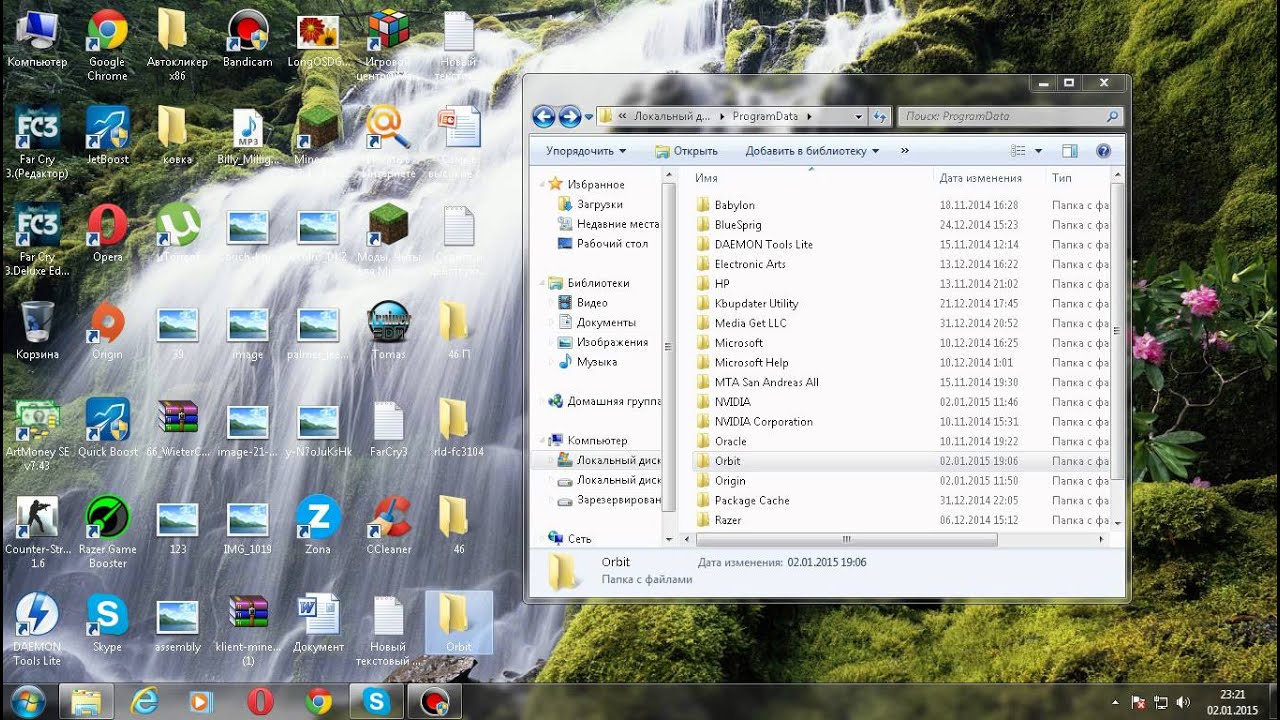Collapse the Библиотеки tree section
This screenshot has height=720, width=1280.
[x=544, y=283]
